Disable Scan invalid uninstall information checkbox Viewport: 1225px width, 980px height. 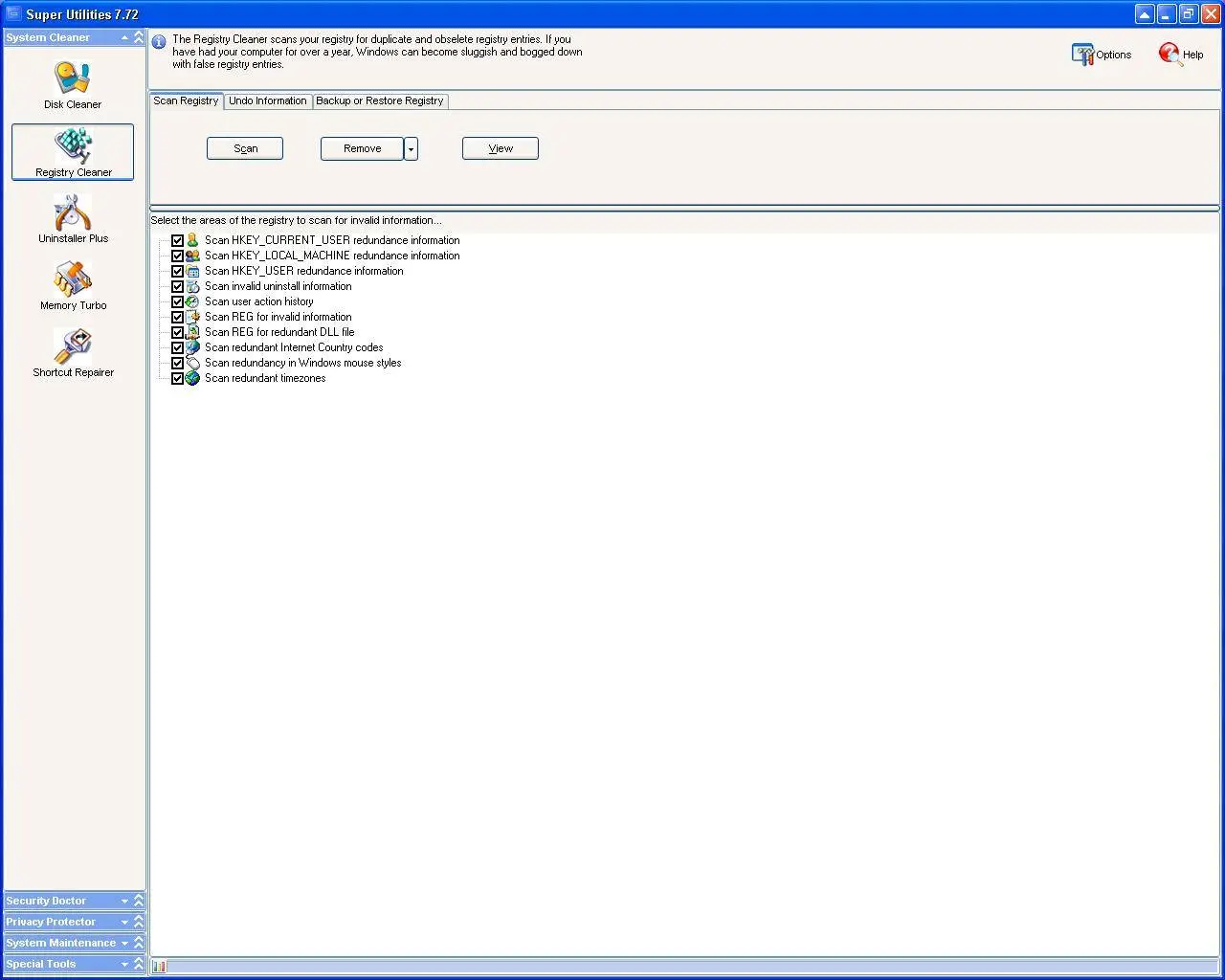[x=177, y=286]
